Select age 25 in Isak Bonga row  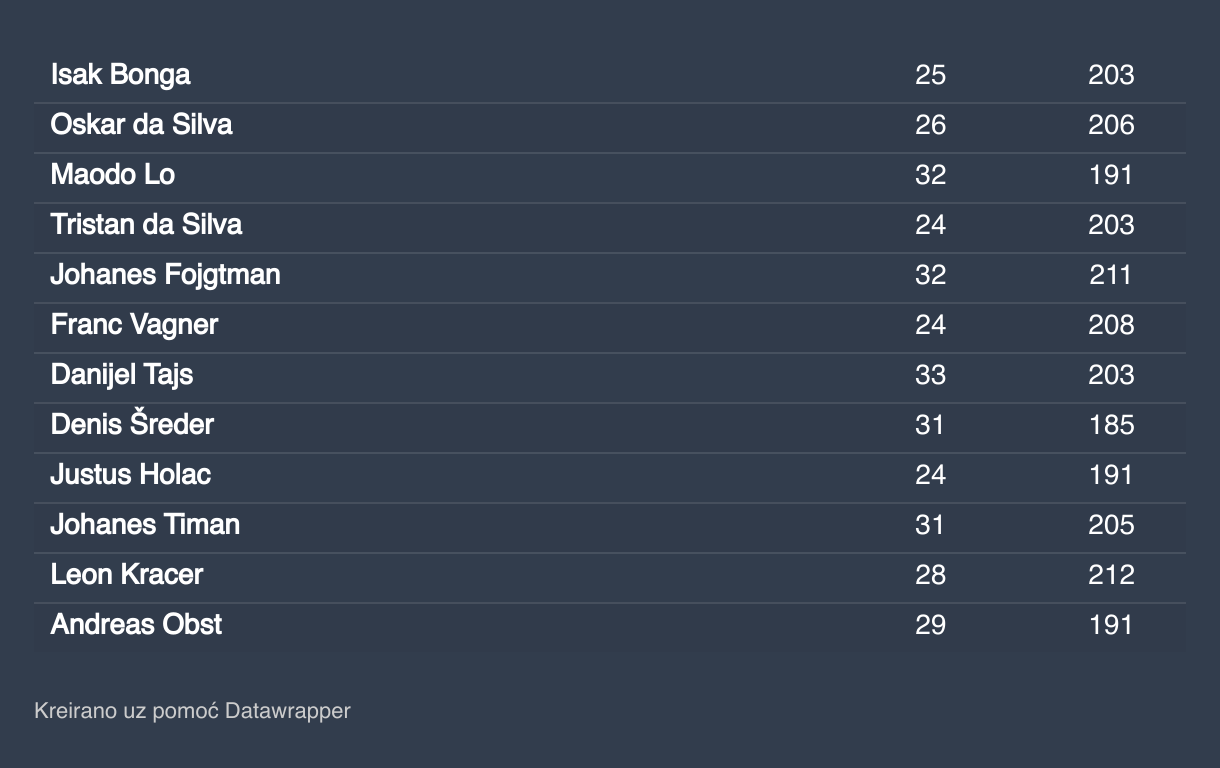(x=930, y=75)
